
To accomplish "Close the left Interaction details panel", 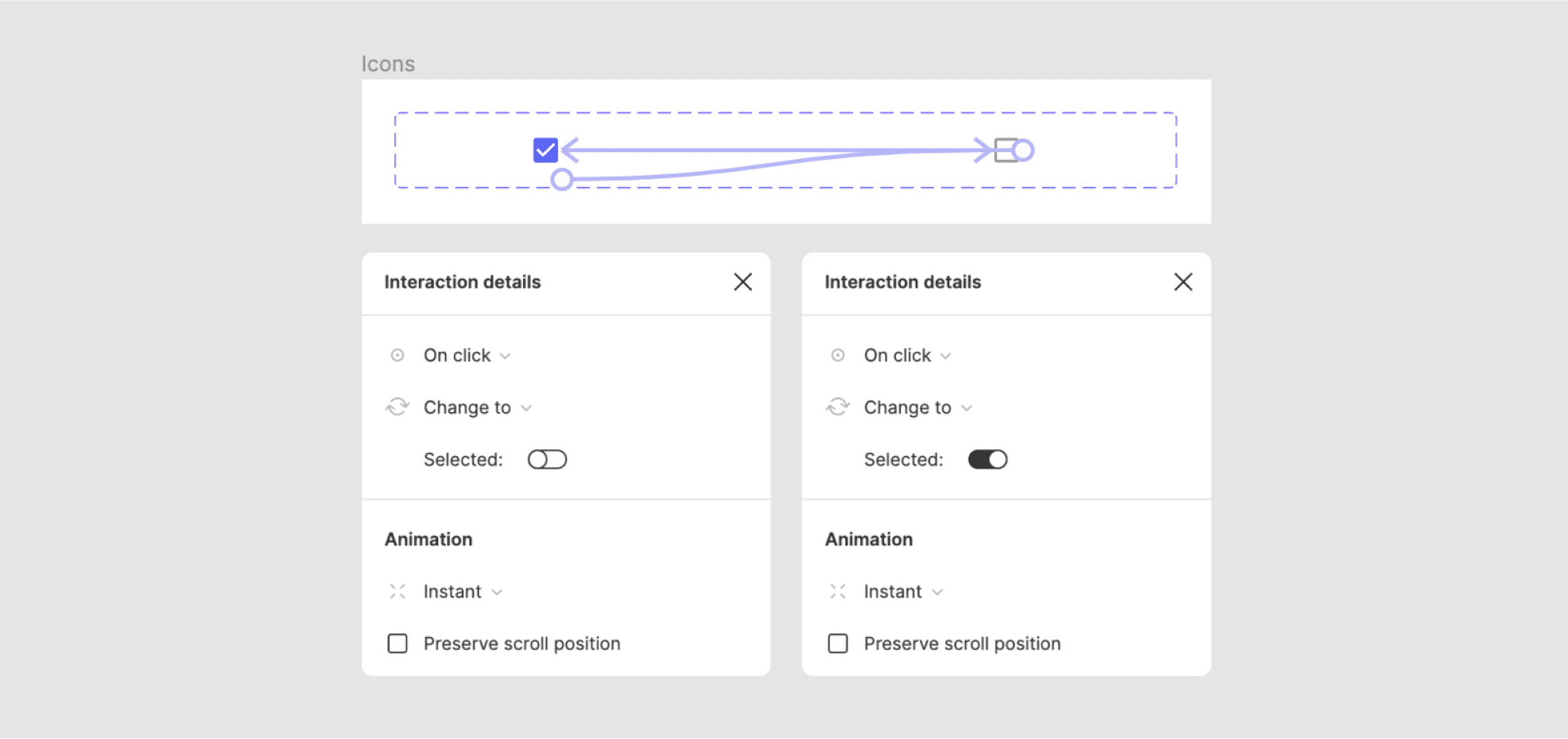I will 742,282.
